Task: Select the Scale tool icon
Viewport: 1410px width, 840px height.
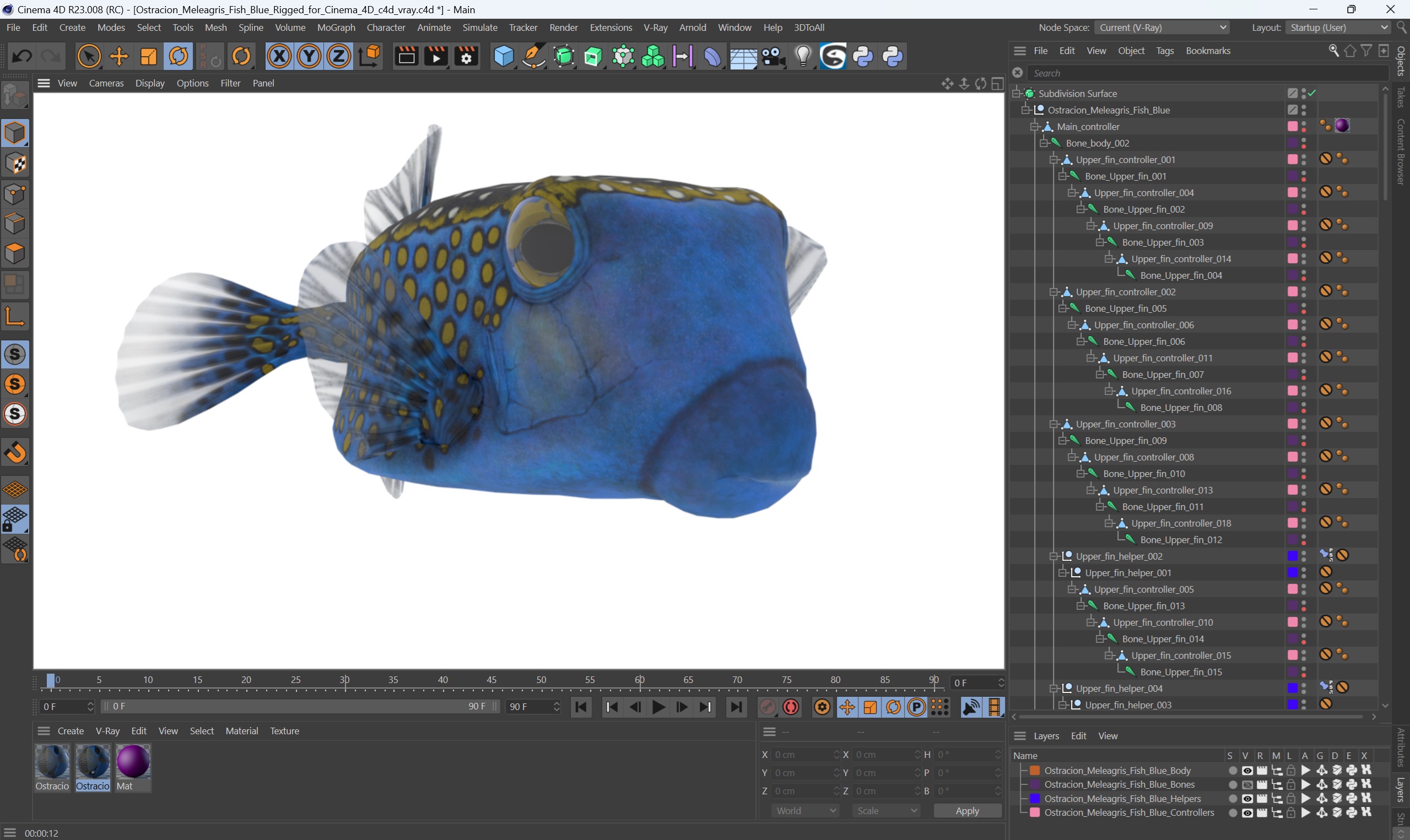Action: point(148,57)
